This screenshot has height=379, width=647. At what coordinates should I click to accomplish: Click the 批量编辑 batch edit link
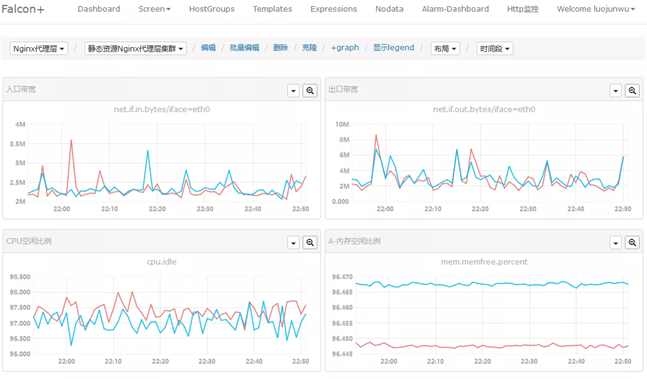pyautogui.click(x=244, y=48)
